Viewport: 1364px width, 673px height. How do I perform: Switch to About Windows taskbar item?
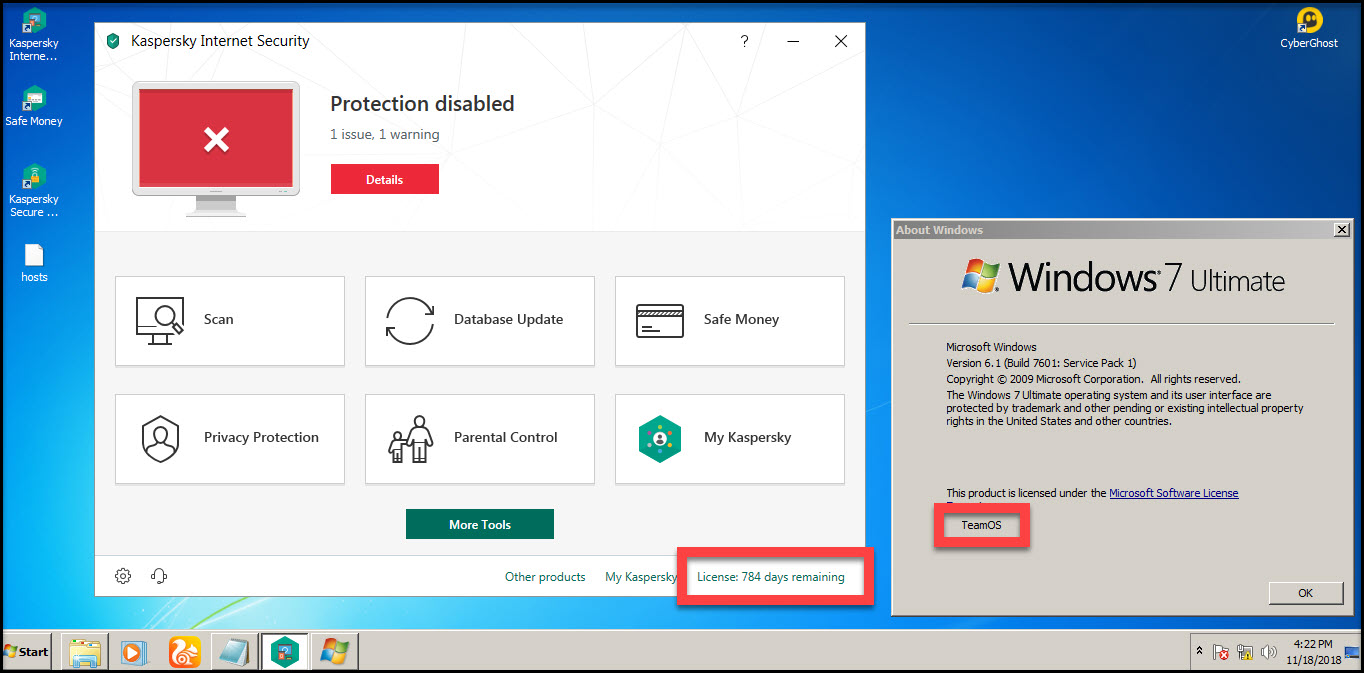click(x=335, y=652)
